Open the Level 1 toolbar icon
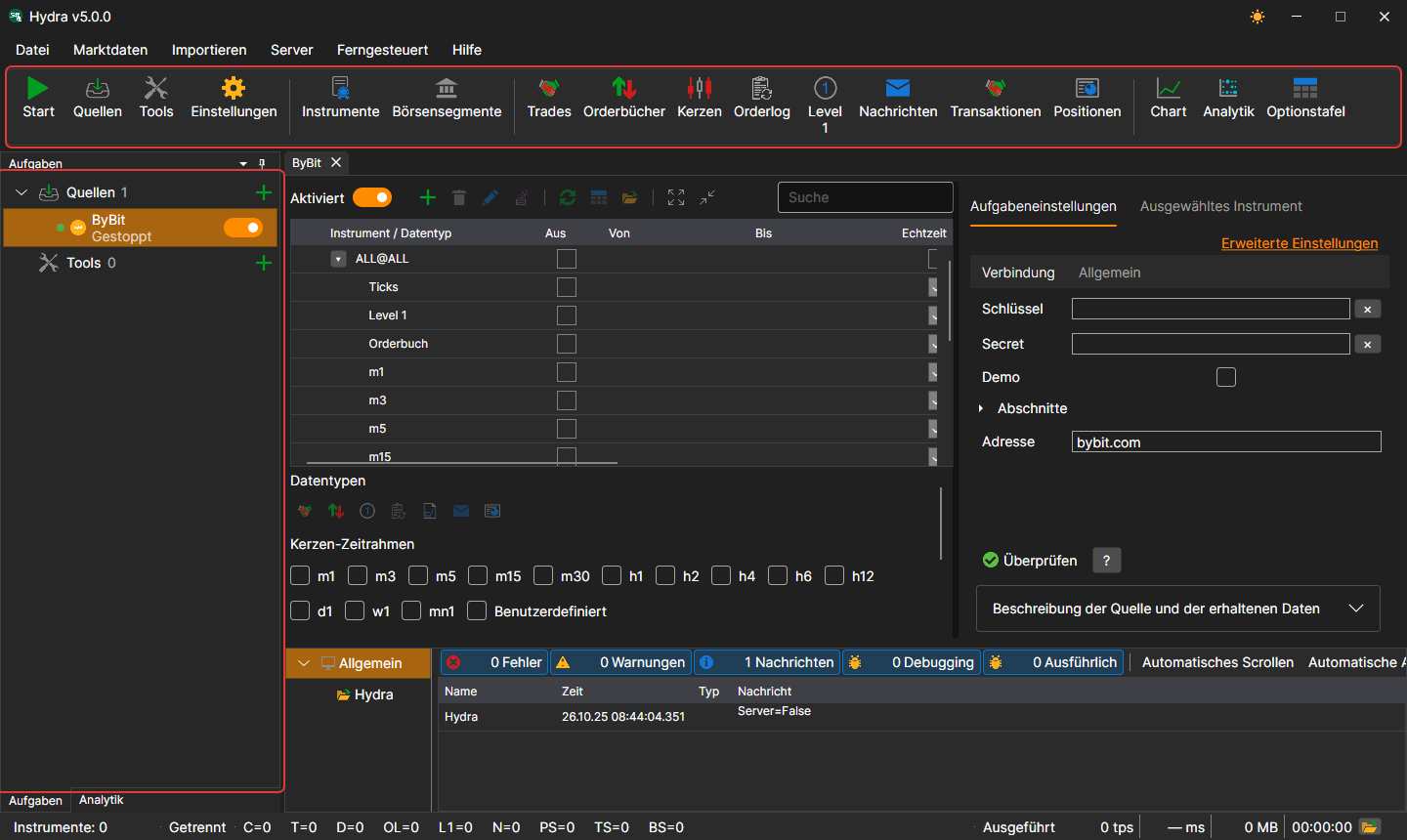Screen dimensions: 1407x840 [x=825, y=105]
